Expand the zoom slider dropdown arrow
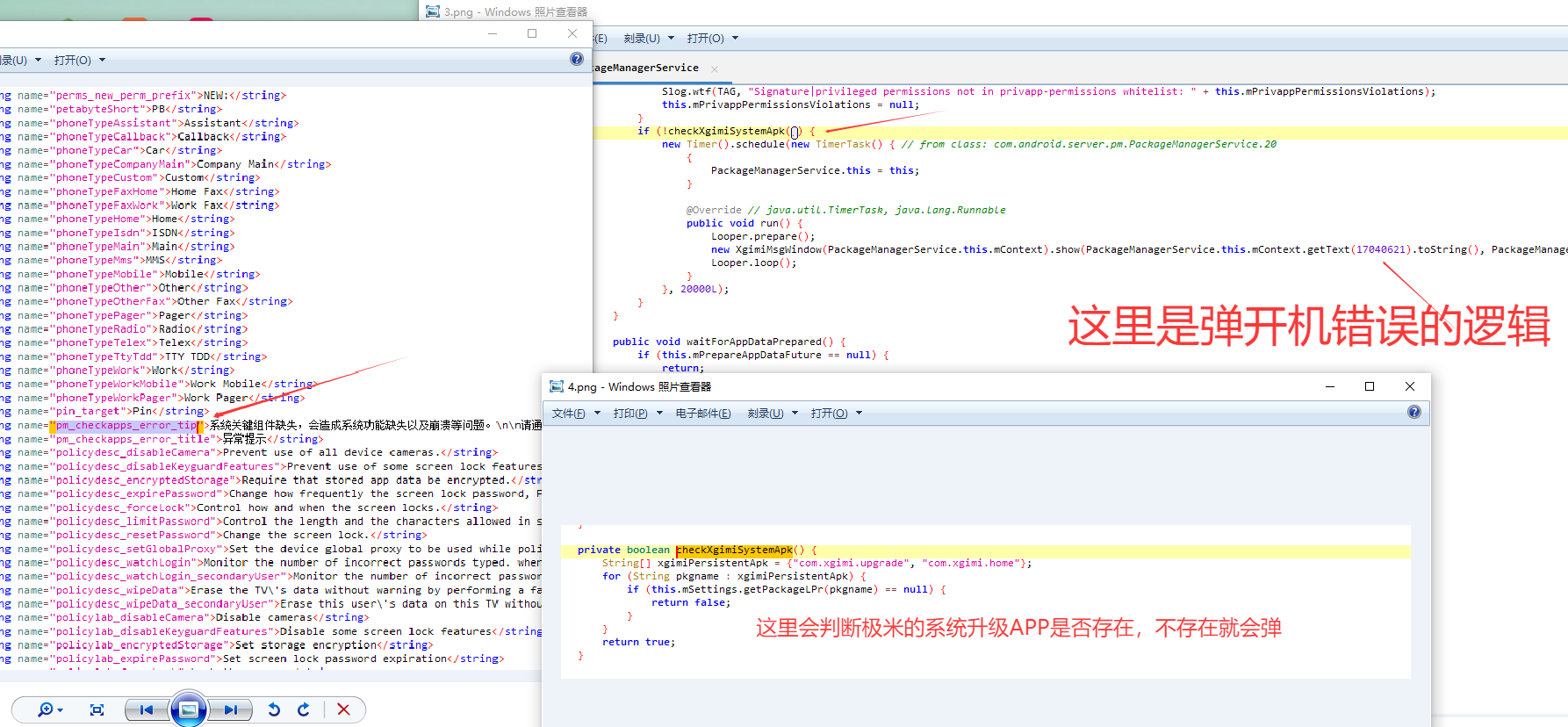The image size is (1568, 727). [61, 710]
